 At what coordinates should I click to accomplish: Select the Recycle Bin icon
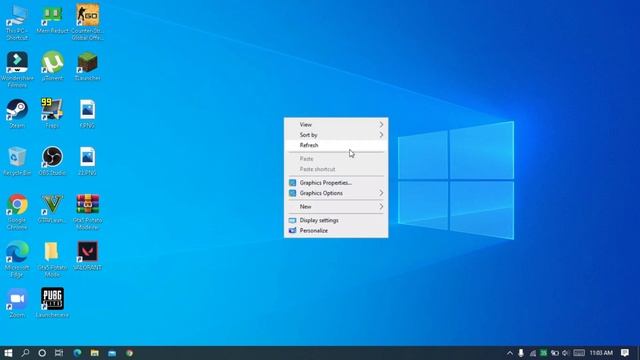click(x=17, y=161)
